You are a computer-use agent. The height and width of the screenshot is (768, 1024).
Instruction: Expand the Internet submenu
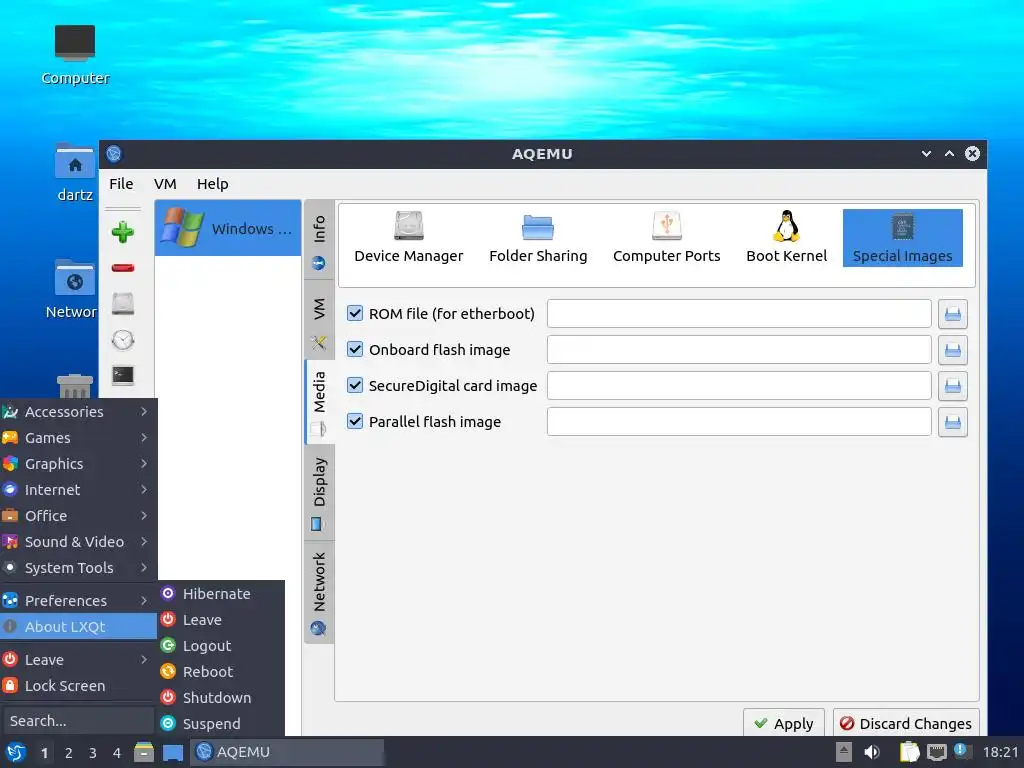pos(78,490)
